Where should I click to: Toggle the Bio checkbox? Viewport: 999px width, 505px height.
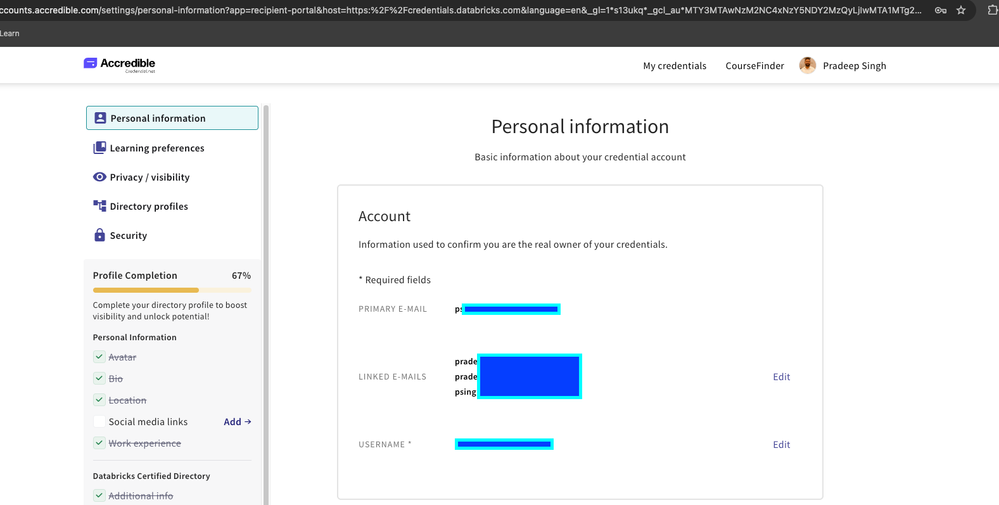coord(99,378)
